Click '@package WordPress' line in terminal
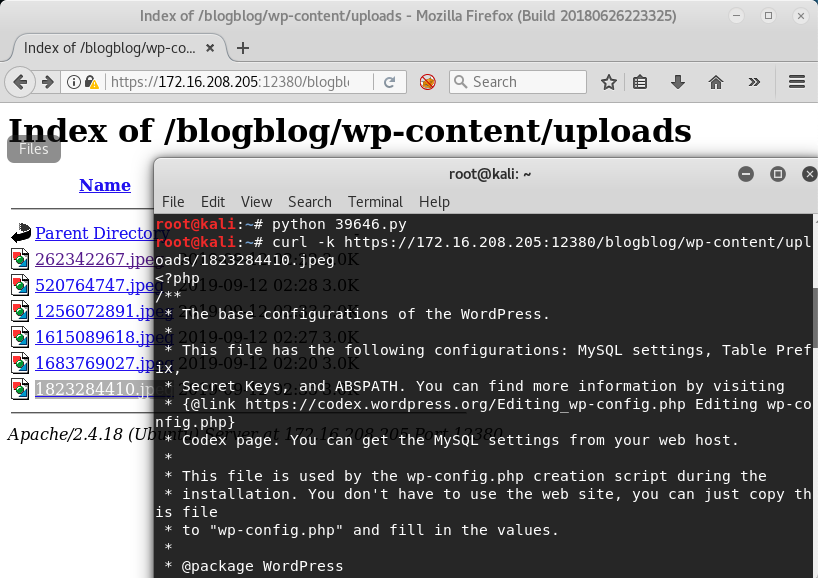 (x=262, y=566)
